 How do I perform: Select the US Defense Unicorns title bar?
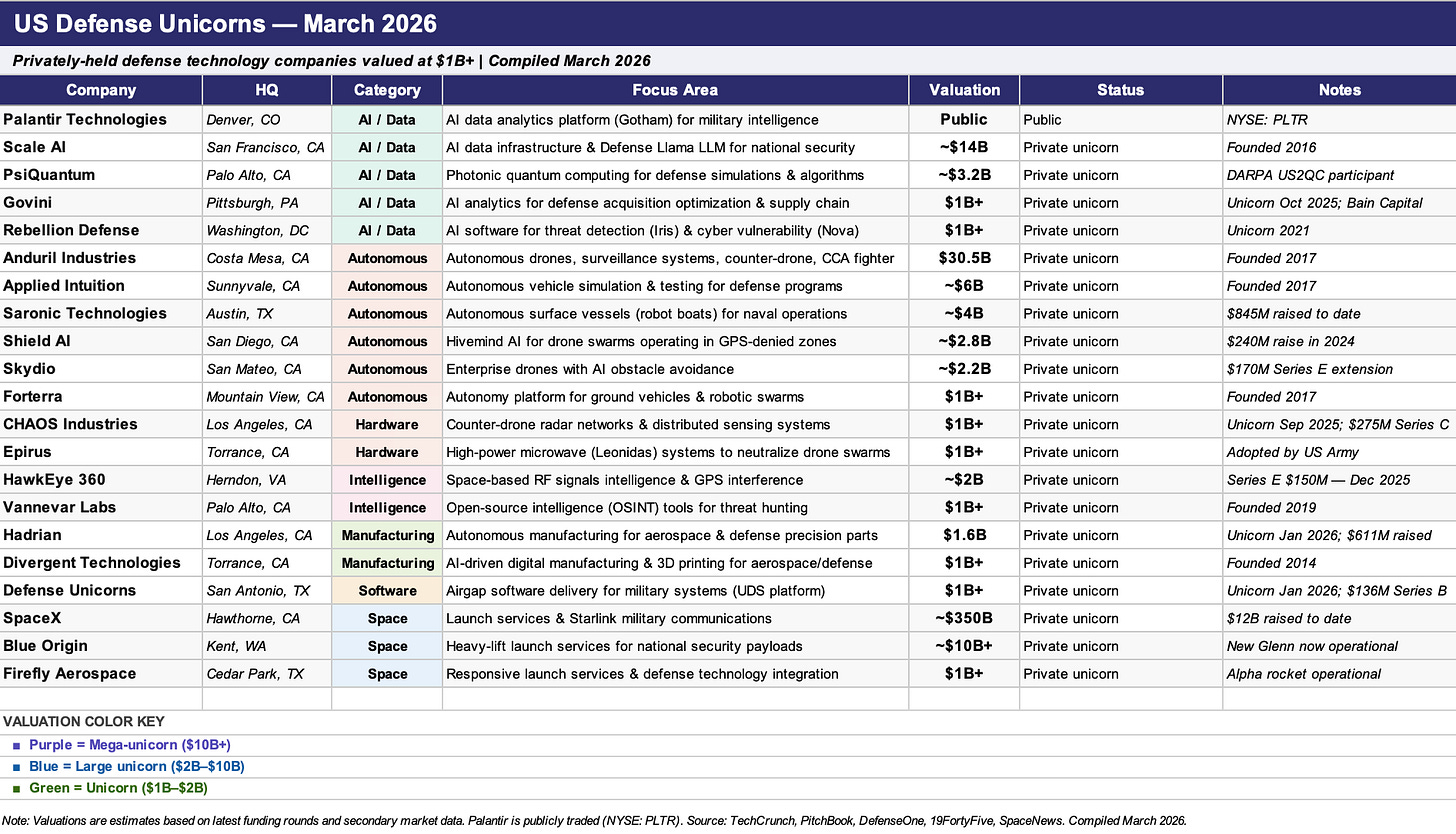728,23
